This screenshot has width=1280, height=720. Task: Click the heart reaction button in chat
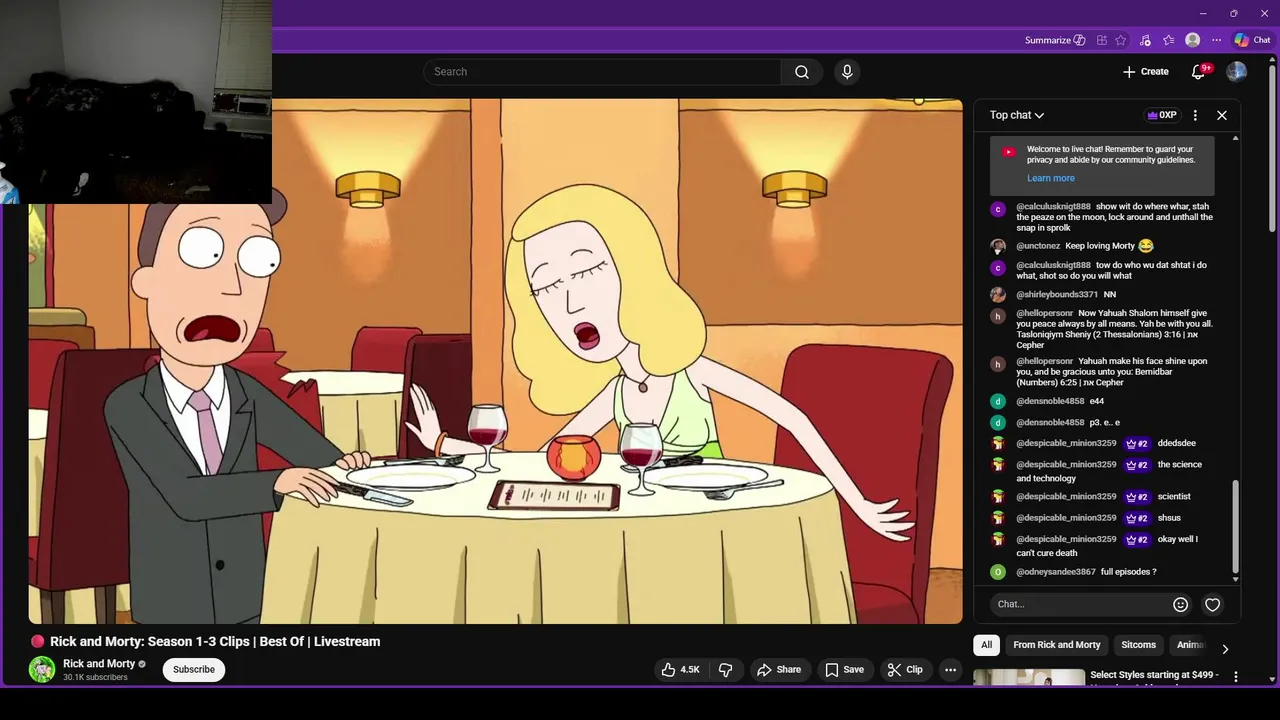tap(1212, 604)
